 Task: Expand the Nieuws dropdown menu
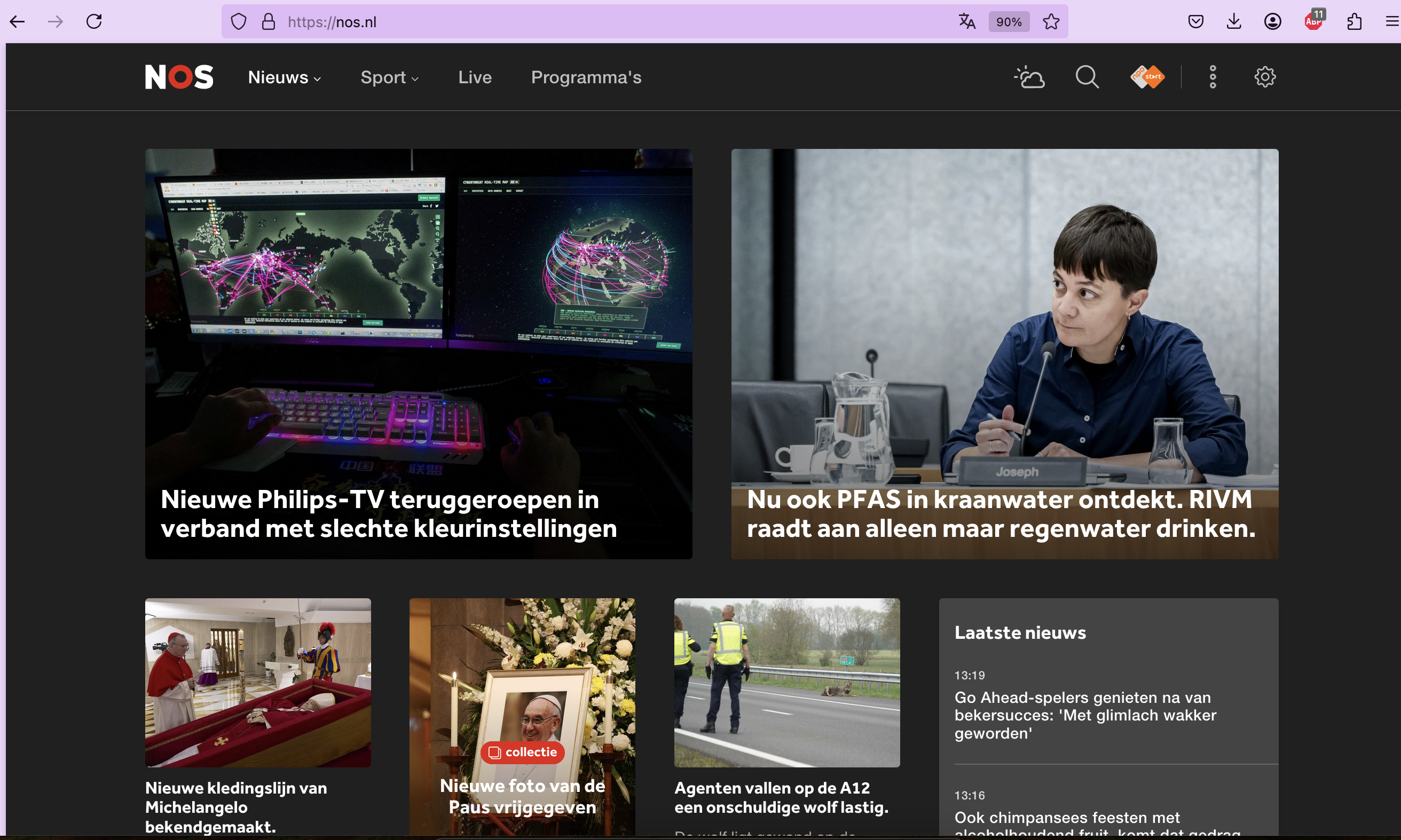(284, 77)
